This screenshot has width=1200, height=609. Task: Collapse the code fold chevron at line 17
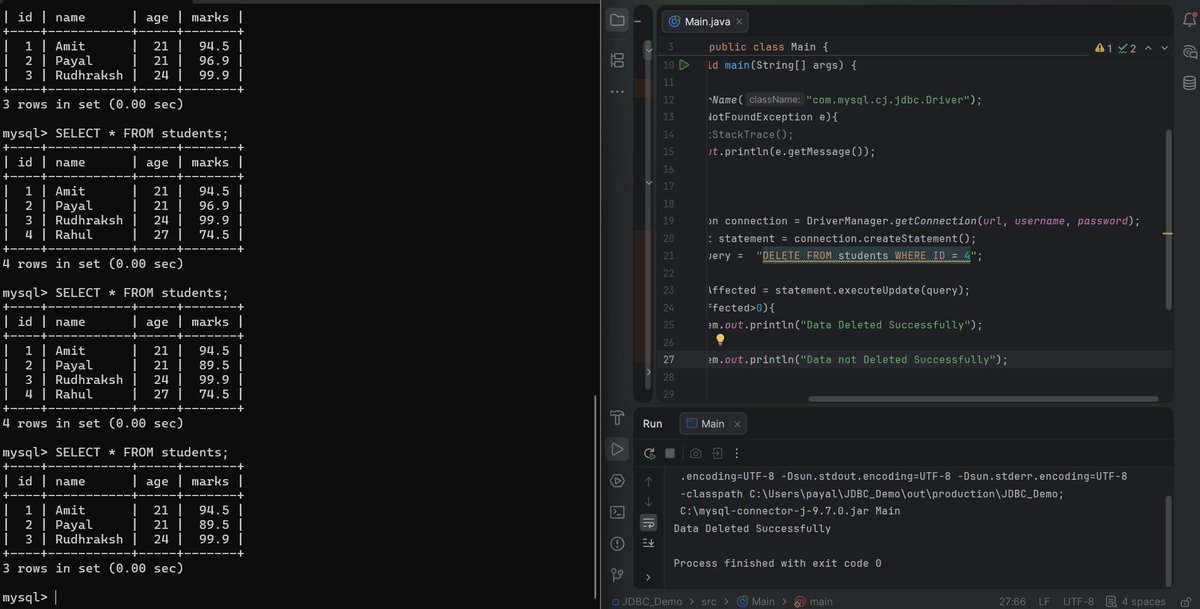tap(649, 185)
